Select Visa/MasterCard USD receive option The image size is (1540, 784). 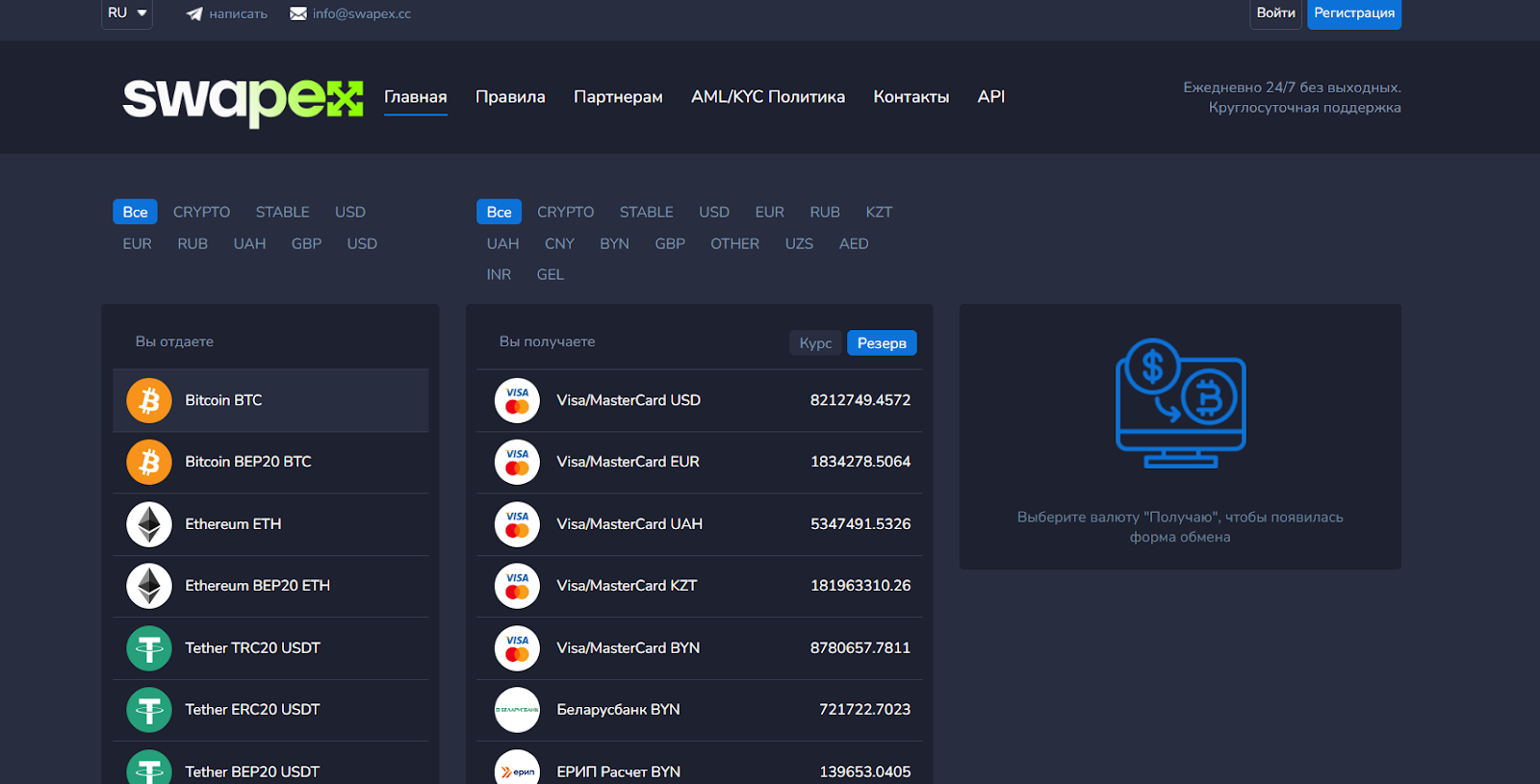[x=699, y=400]
